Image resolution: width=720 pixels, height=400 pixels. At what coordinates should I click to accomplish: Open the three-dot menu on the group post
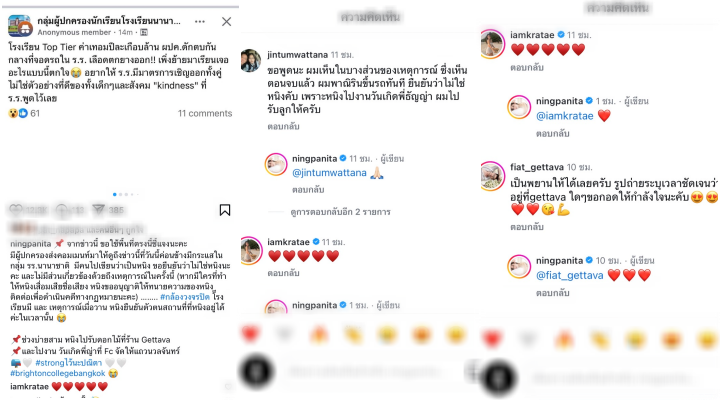click(x=200, y=22)
